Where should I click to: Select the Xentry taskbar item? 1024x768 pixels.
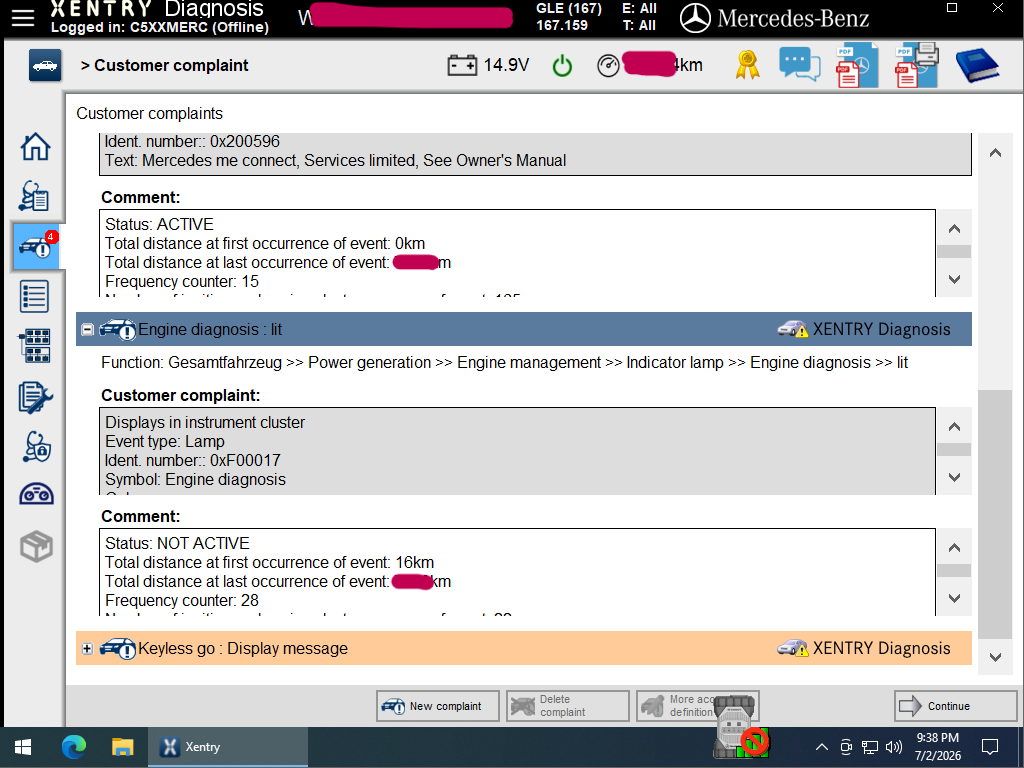[228, 746]
